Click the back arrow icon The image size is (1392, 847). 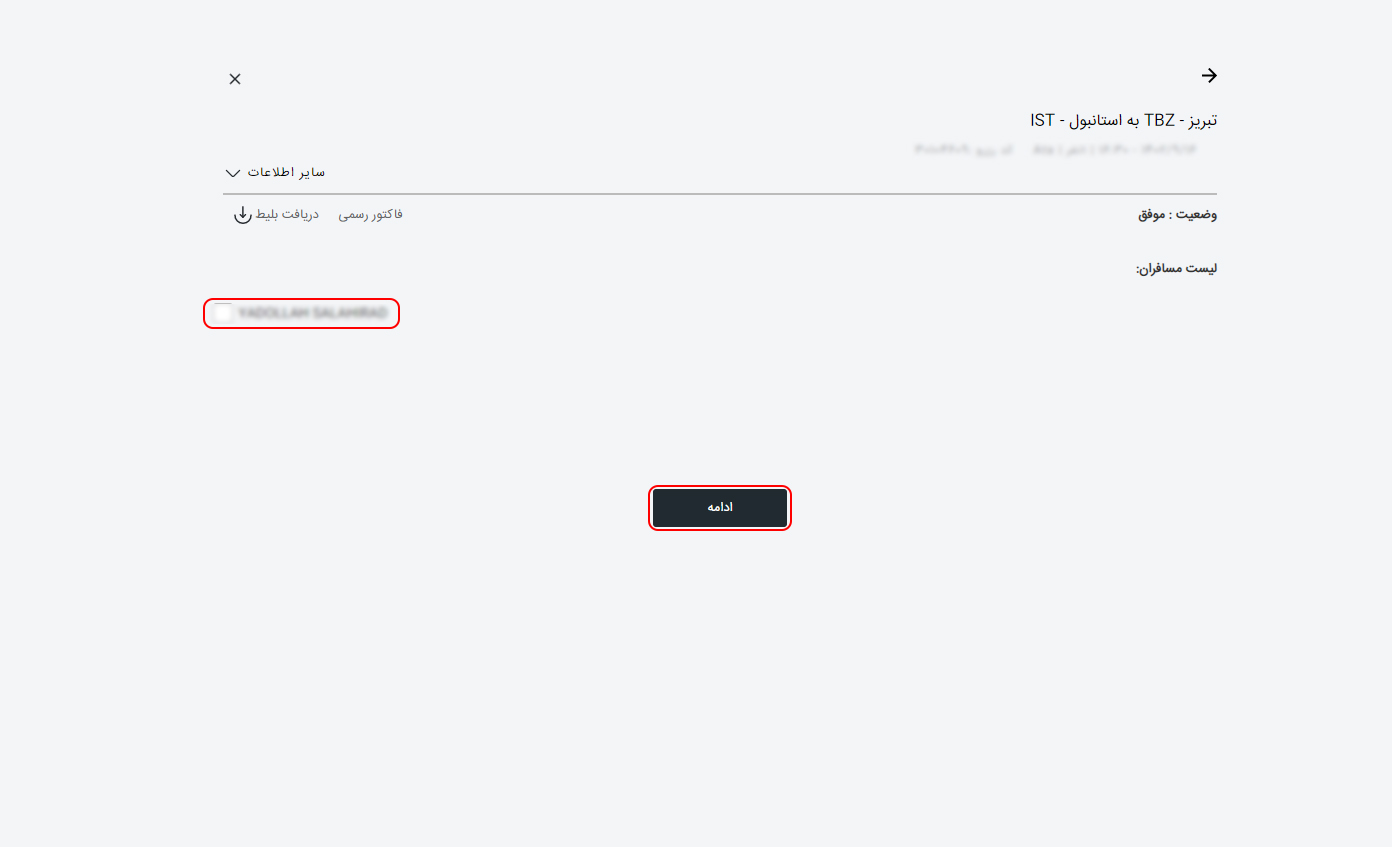[x=1208, y=75]
